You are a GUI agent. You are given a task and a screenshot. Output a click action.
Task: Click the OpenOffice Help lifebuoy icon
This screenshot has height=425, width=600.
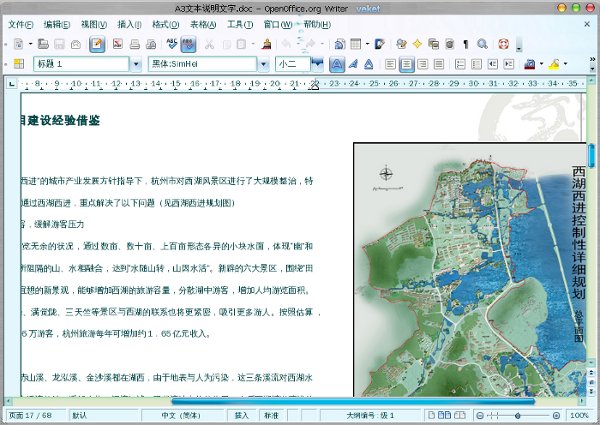click(x=504, y=44)
